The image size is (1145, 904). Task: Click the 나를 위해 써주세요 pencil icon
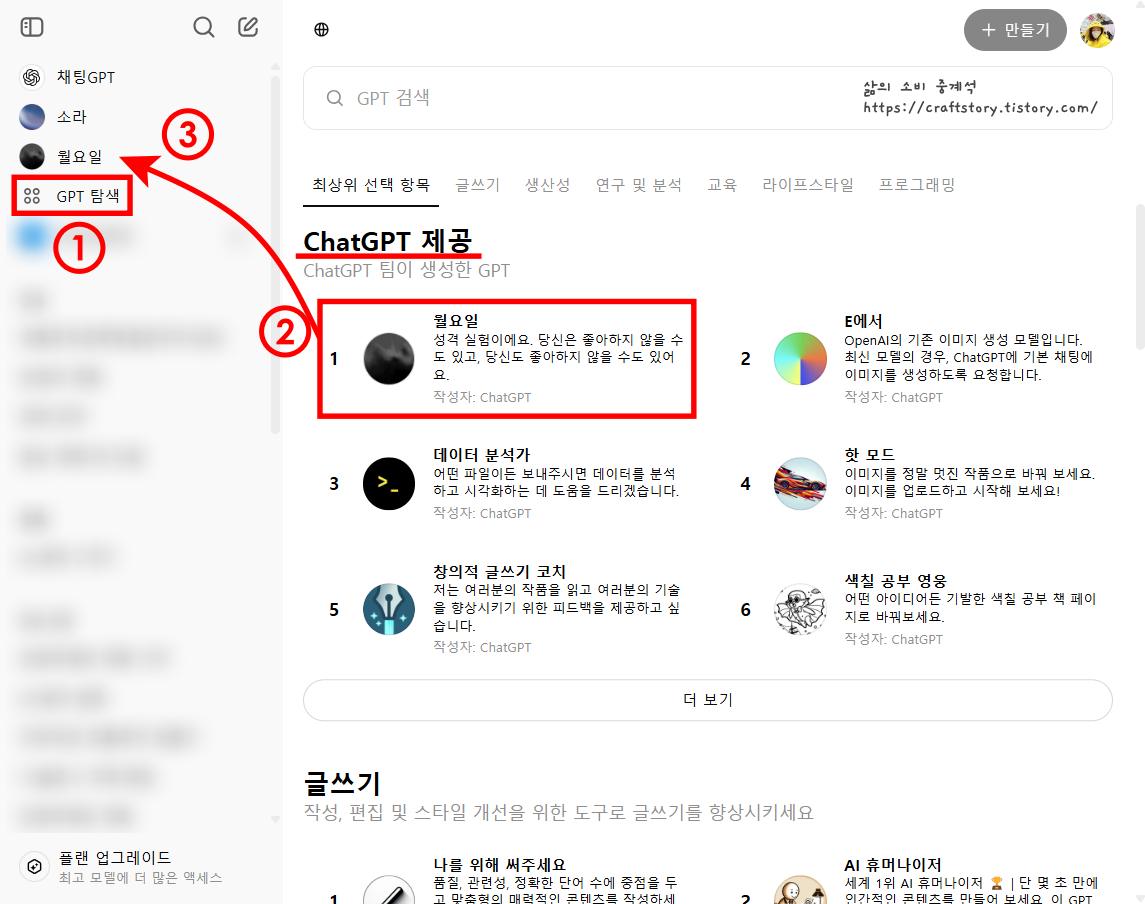coord(388,891)
